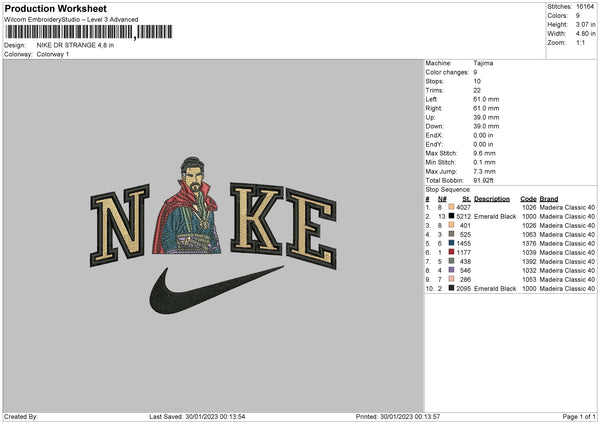Select the embroidered letter K in the design
Screen dimensions: 600x424
(256, 219)
